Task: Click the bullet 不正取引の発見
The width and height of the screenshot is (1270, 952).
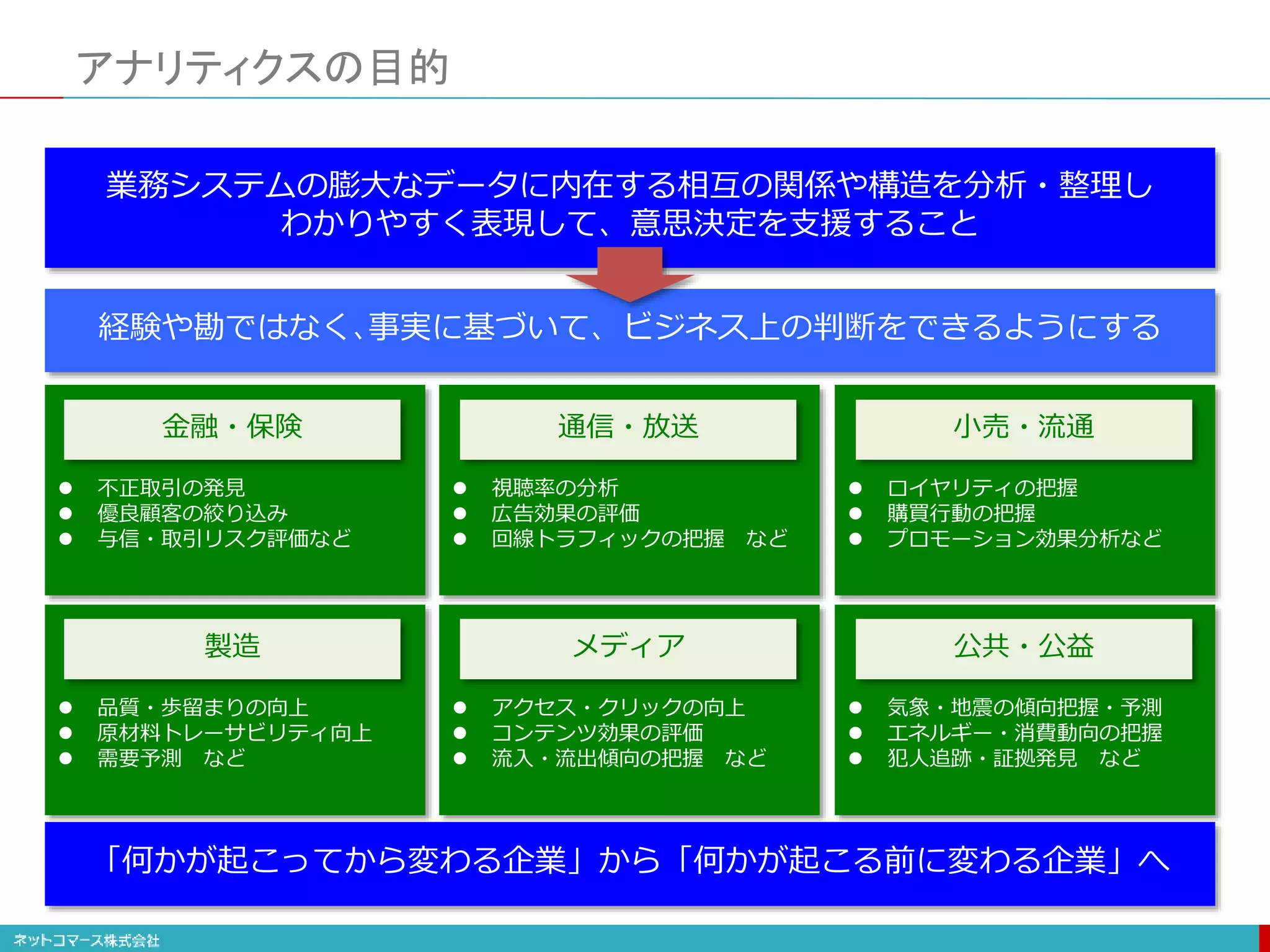Action: (171, 488)
